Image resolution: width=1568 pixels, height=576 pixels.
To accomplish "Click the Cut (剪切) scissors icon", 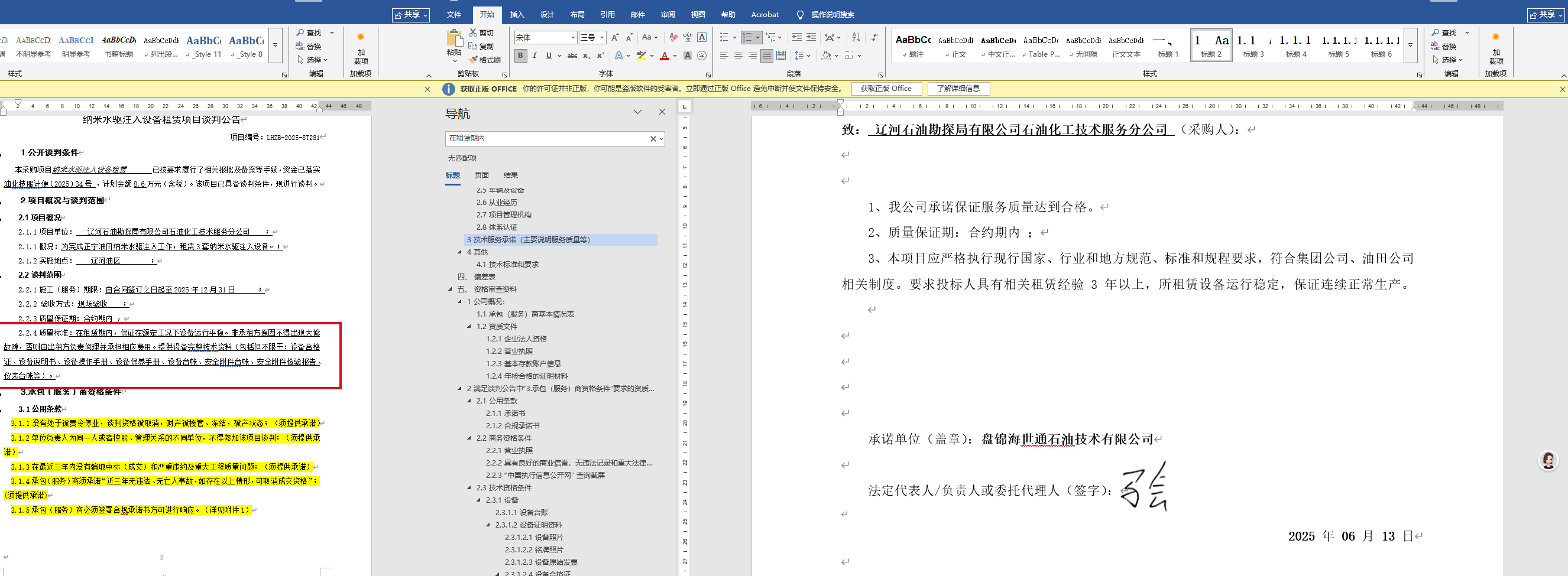I will click(x=474, y=33).
